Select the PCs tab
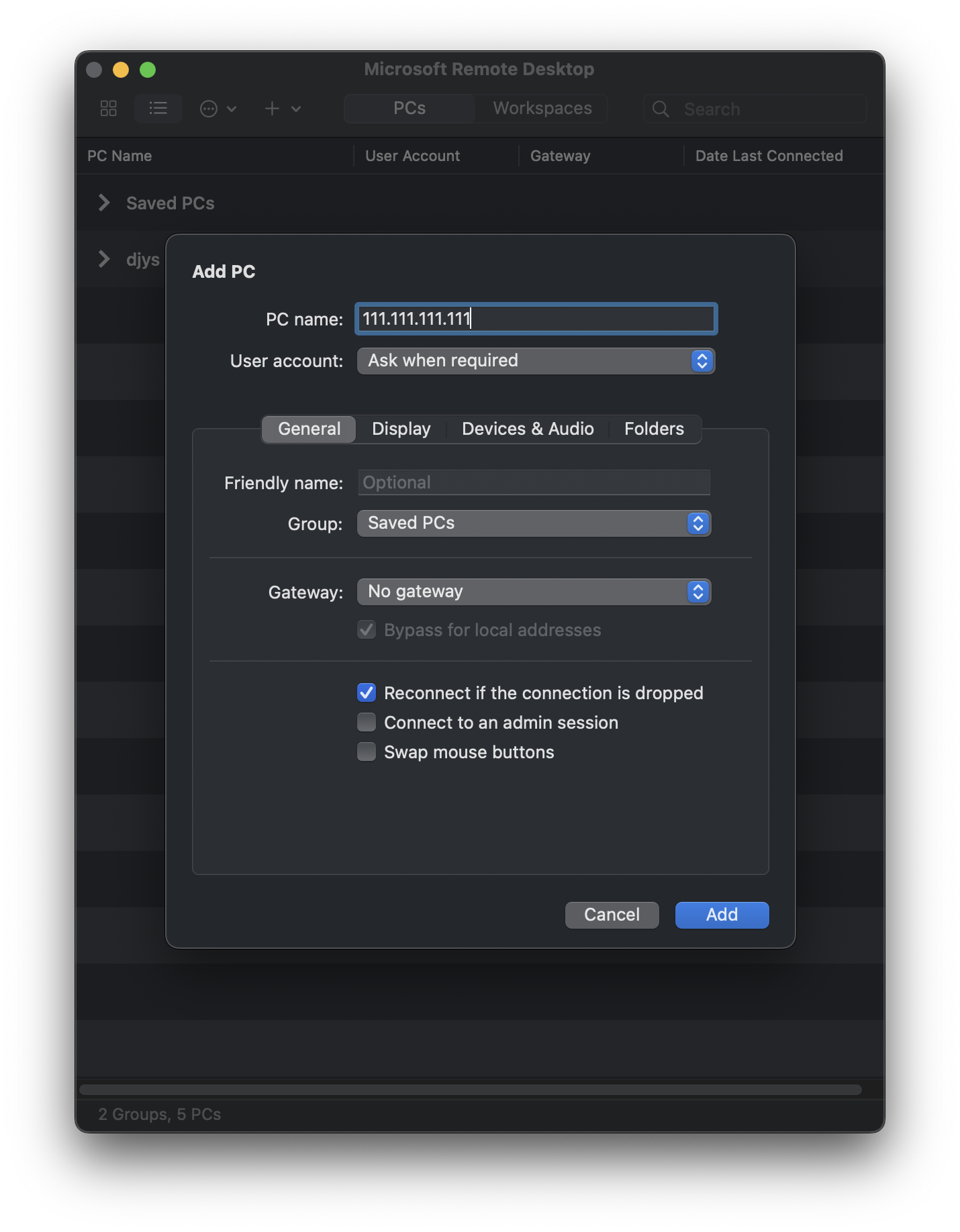This screenshot has width=960, height=1232. coord(410,109)
